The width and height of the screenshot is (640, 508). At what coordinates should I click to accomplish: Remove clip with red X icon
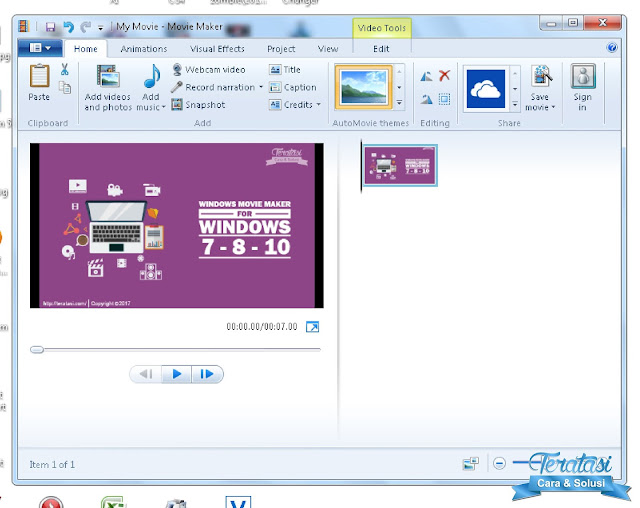click(444, 75)
